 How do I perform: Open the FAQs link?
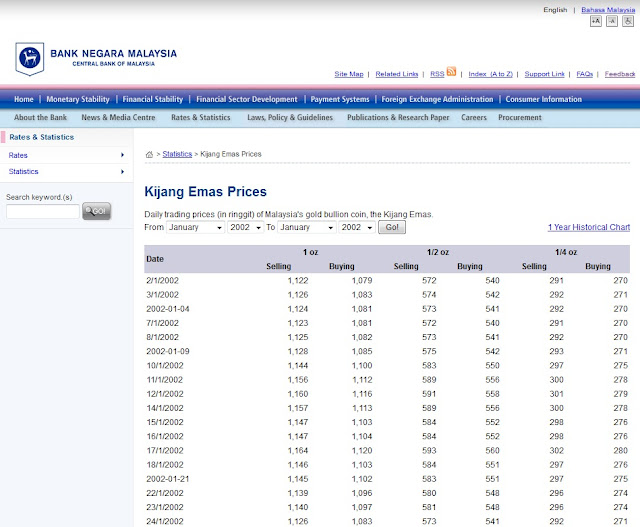click(x=584, y=74)
